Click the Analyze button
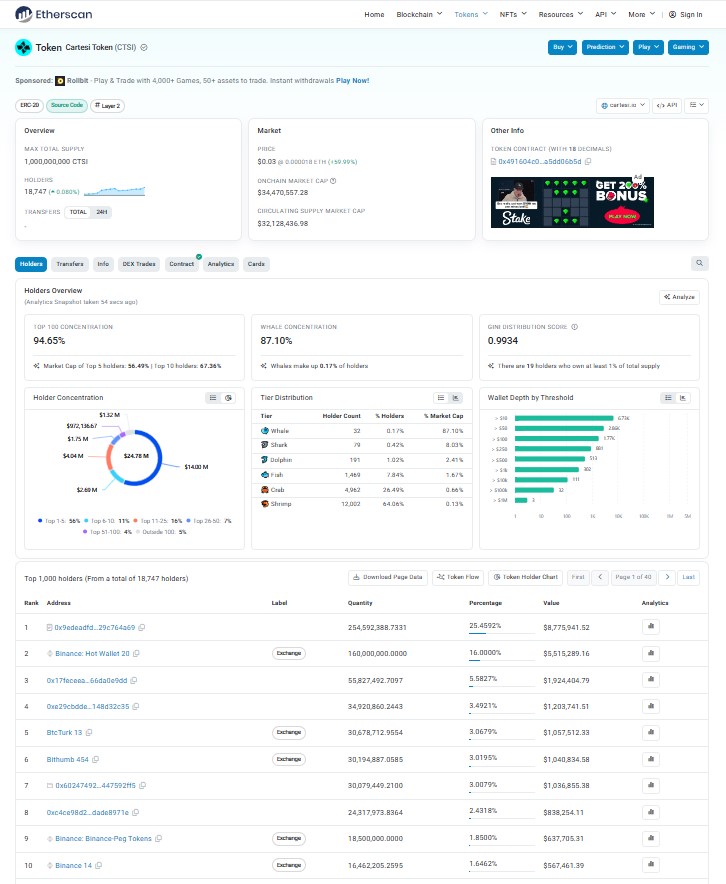The image size is (726, 884). 679,297
